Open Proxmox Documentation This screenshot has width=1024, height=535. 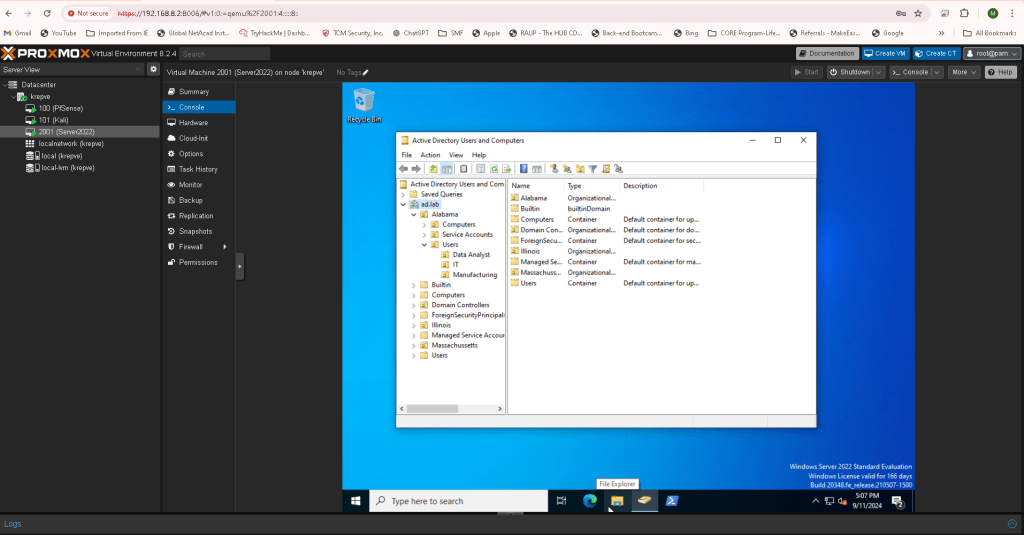point(827,53)
